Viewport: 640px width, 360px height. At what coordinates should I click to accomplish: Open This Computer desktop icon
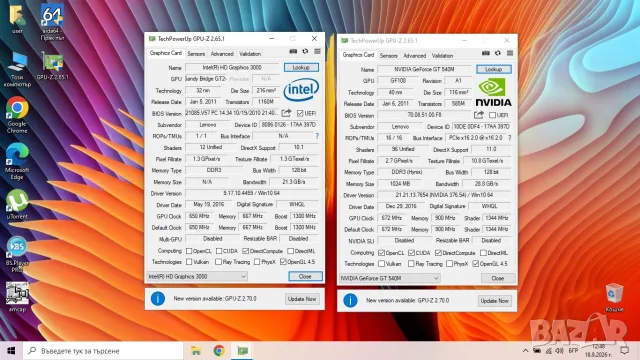click(17, 69)
